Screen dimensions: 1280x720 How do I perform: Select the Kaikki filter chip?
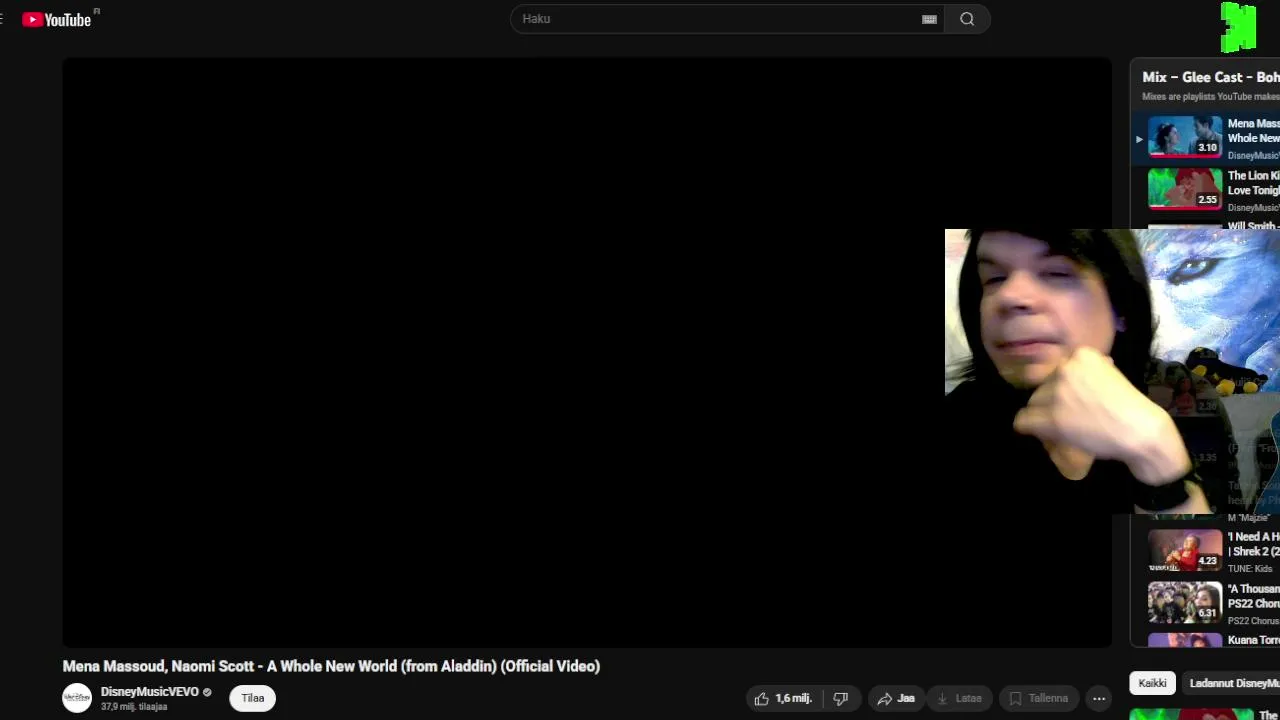pos(1152,683)
